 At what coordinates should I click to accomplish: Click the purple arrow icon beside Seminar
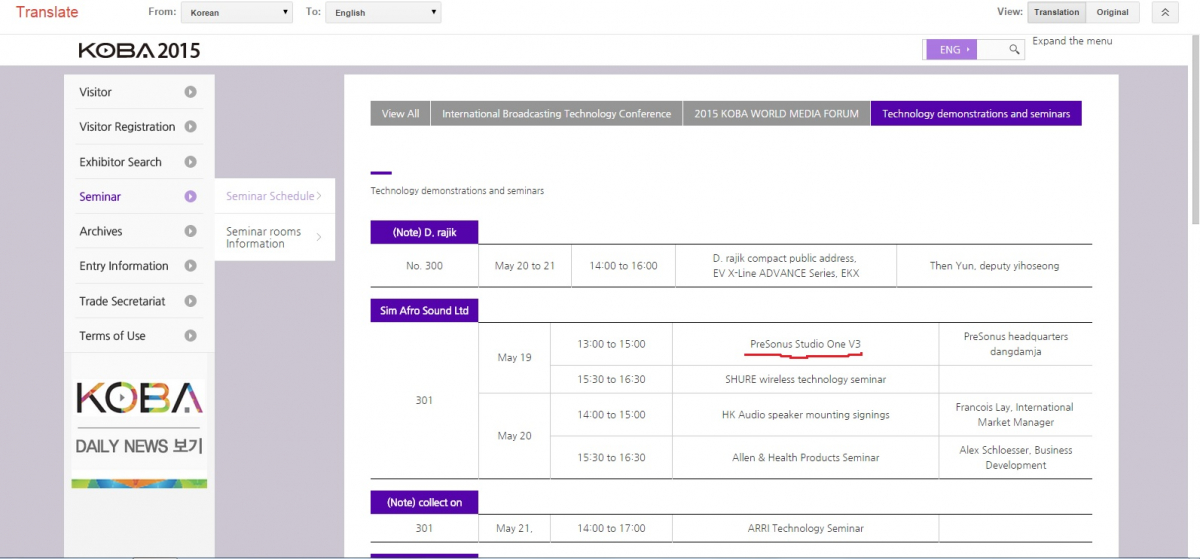click(x=190, y=197)
